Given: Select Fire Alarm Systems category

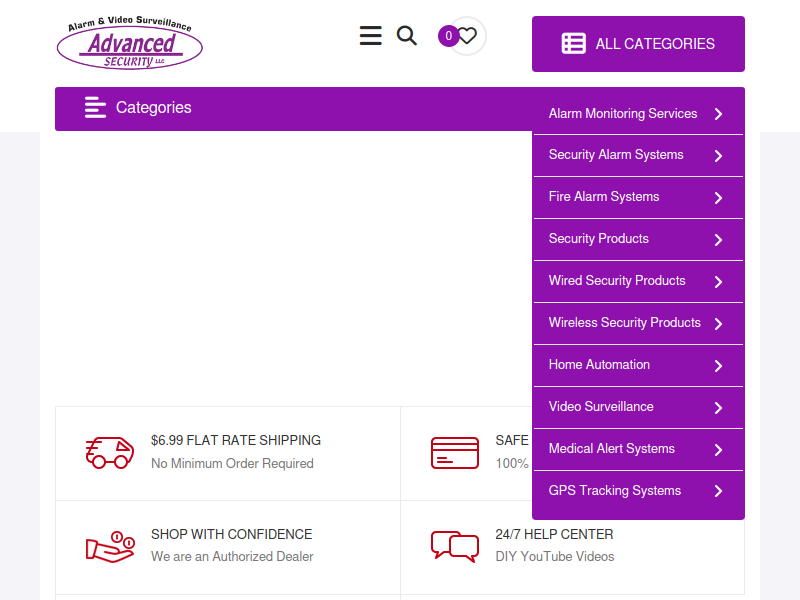Looking at the screenshot, I should 604,197.
